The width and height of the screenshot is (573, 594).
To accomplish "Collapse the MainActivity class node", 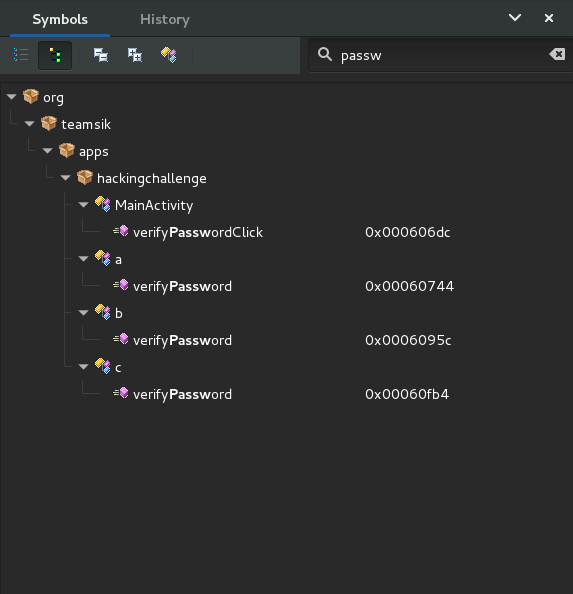I will (x=83, y=205).
